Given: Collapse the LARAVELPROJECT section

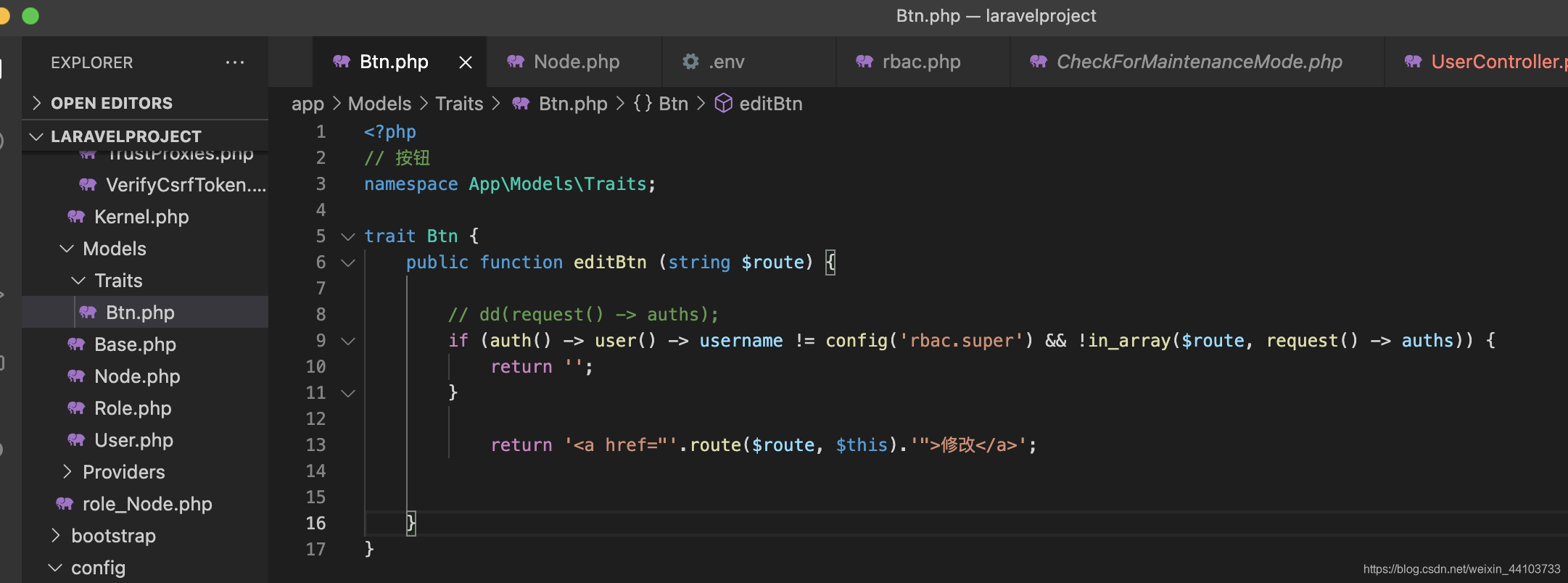Looking at the screenshot, I should tap(145, 136).
